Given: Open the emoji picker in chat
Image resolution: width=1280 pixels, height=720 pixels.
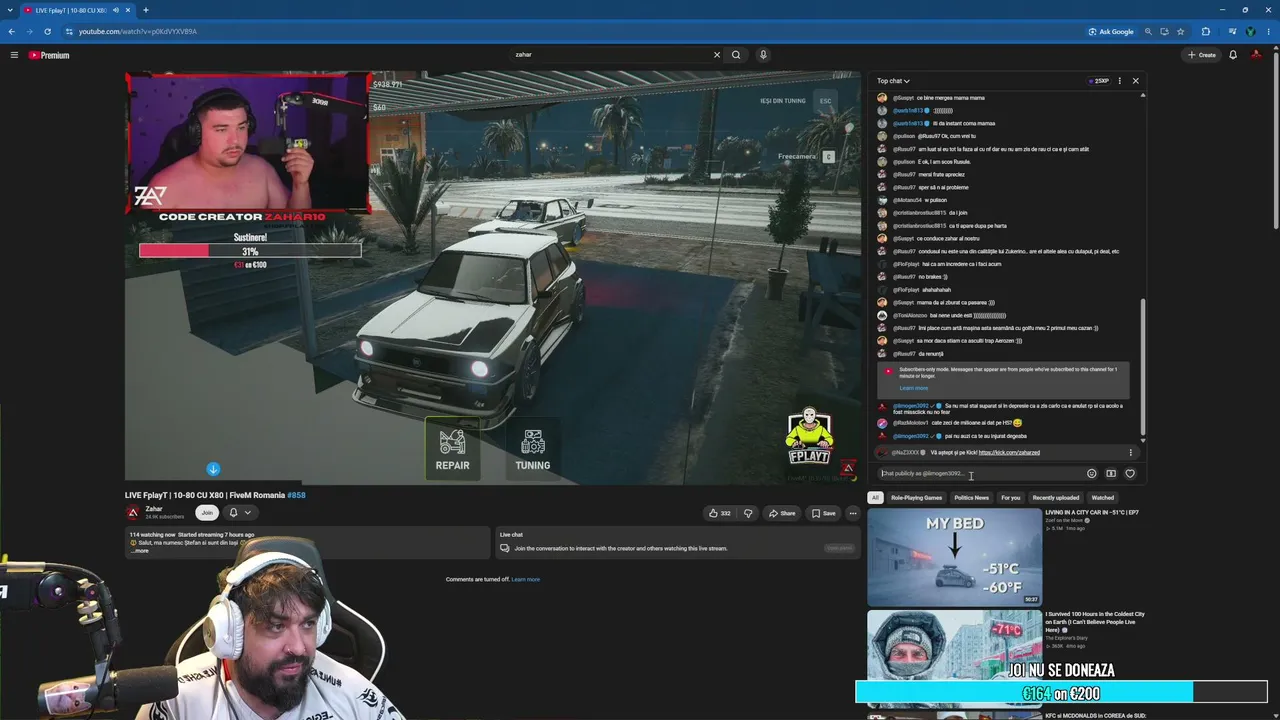Looking at the screenshot, I should (1091, 474).
